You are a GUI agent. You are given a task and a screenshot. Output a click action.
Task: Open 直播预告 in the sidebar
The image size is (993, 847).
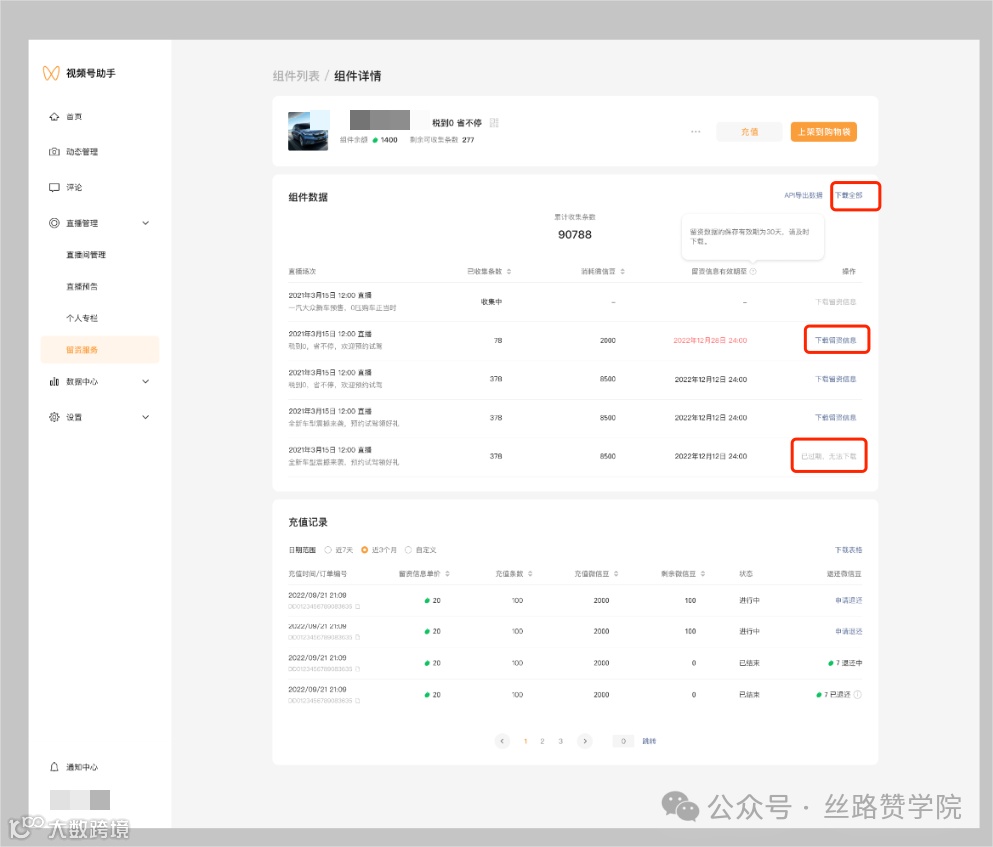[82, 286]
